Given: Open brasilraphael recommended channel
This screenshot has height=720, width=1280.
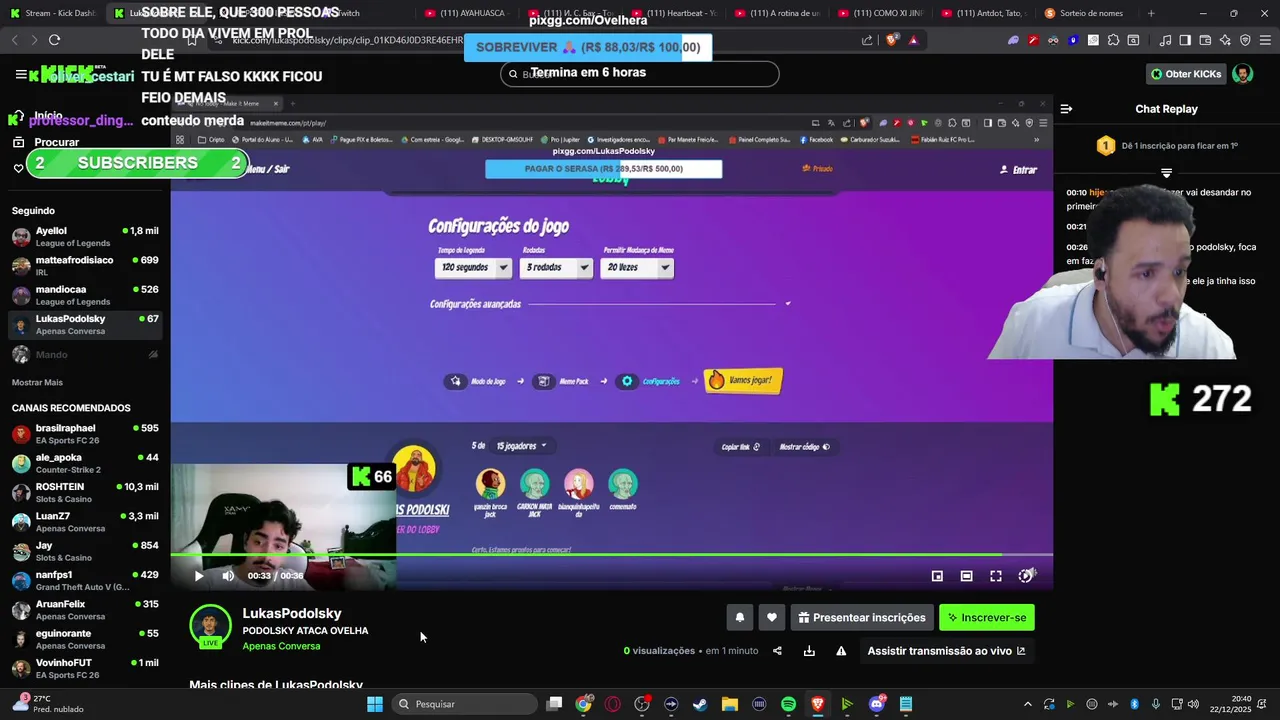Looking at the screenshot, I should [x=85, y=434].
